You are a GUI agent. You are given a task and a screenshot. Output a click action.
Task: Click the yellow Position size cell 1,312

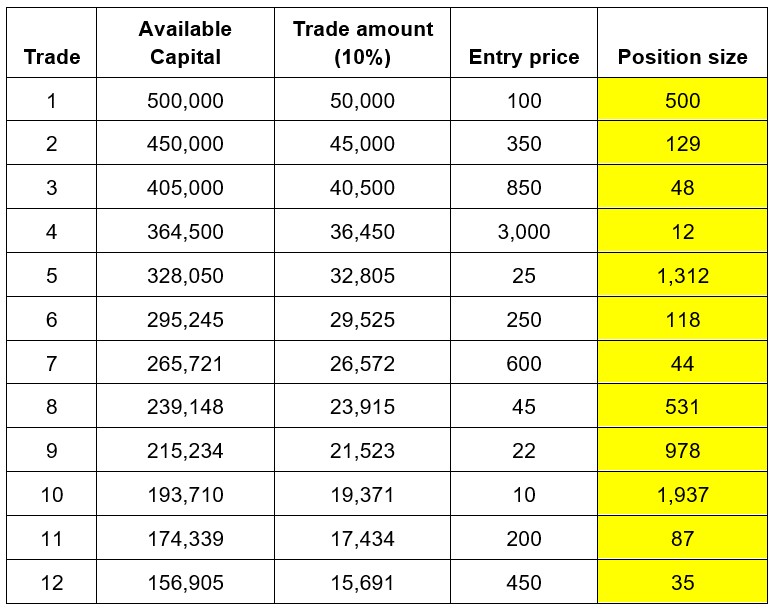[x=682, y=276]
